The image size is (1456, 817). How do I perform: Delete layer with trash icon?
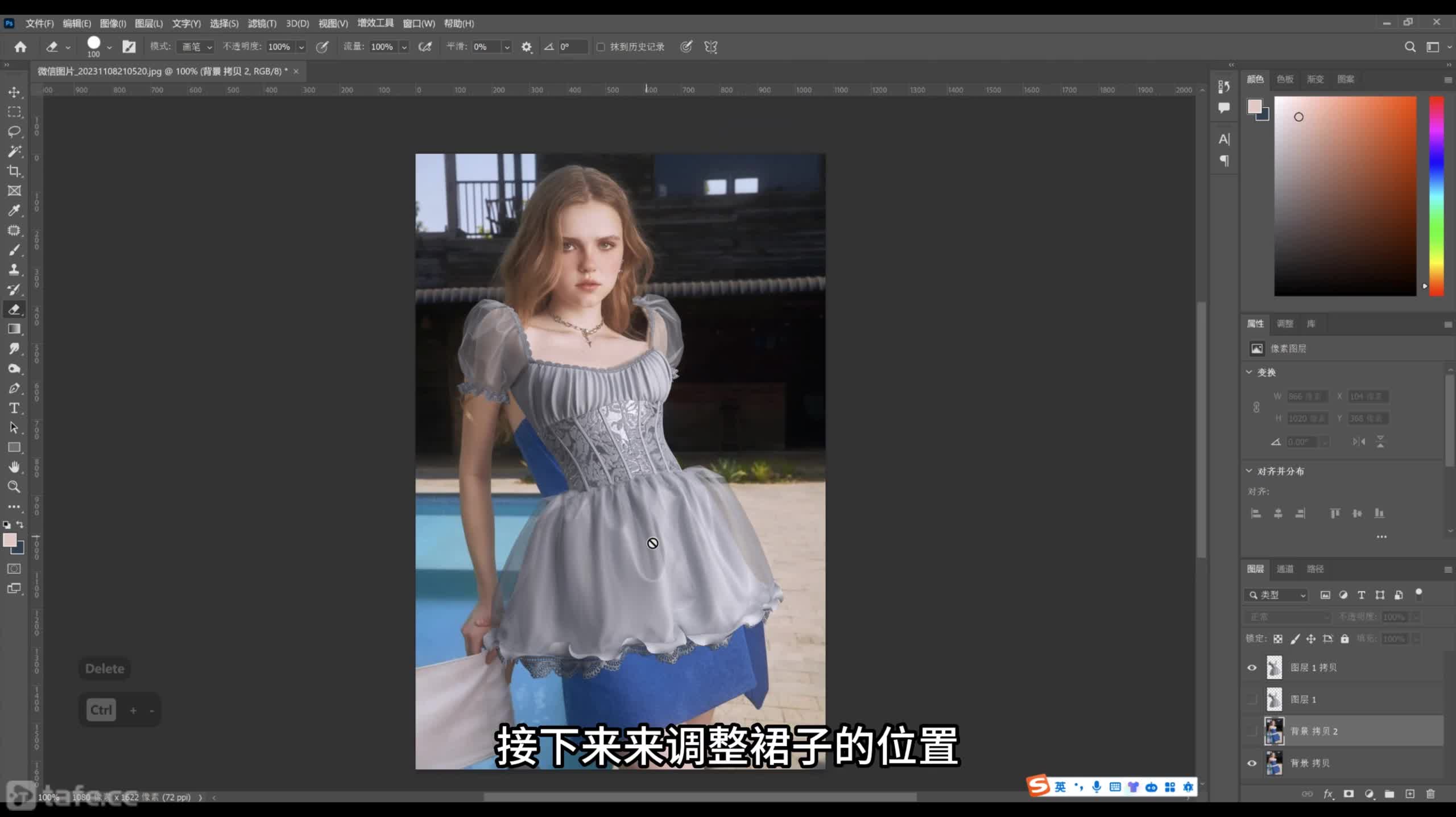coord(1430,794)
